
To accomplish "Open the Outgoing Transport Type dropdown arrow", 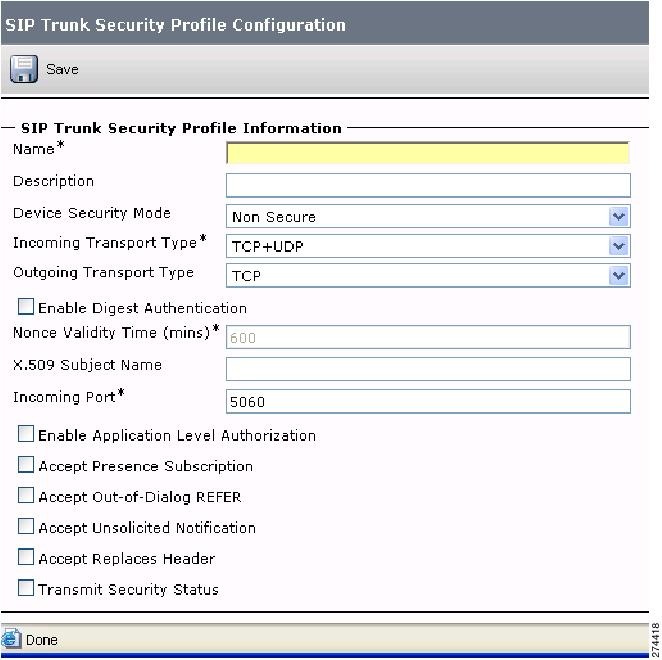I will pos(619,276).
